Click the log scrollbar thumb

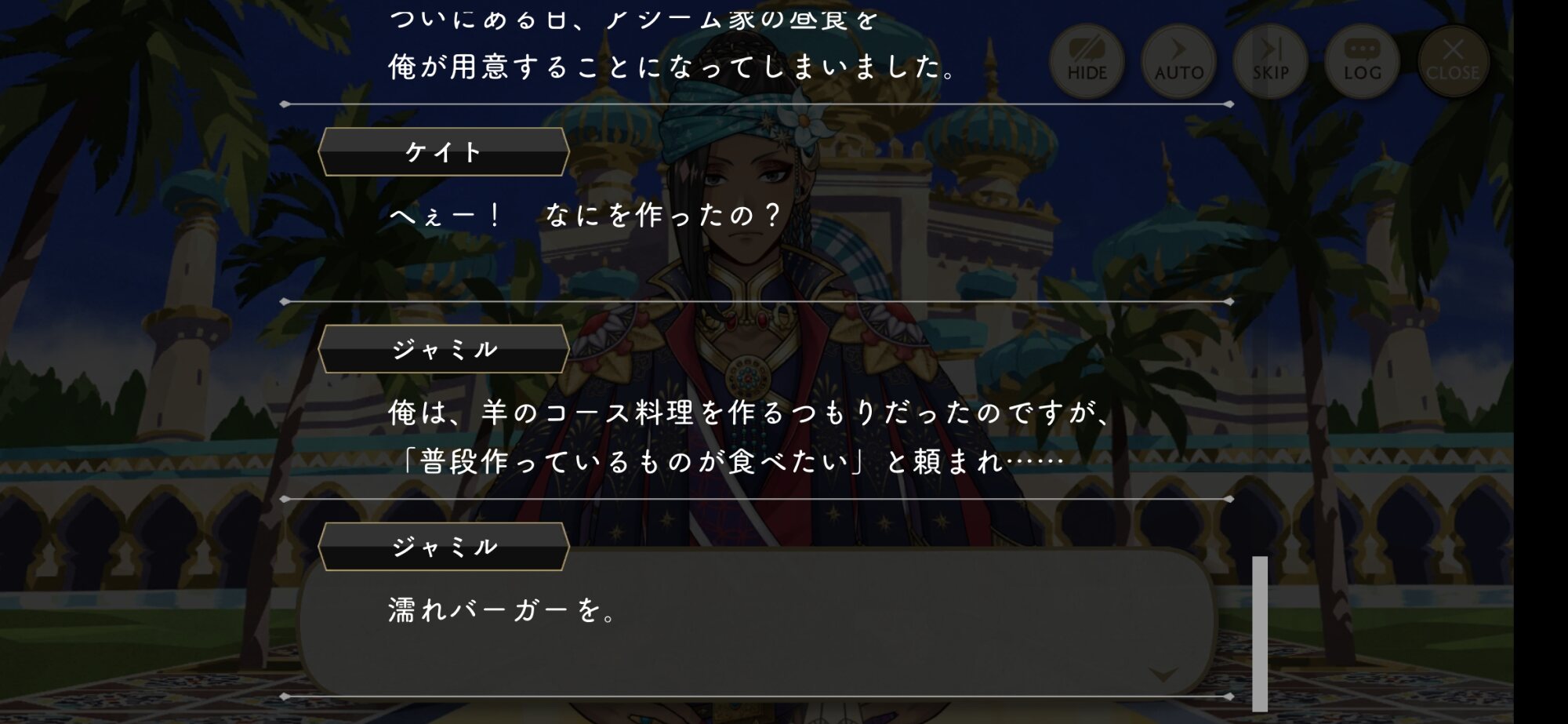pos(1260,633)
